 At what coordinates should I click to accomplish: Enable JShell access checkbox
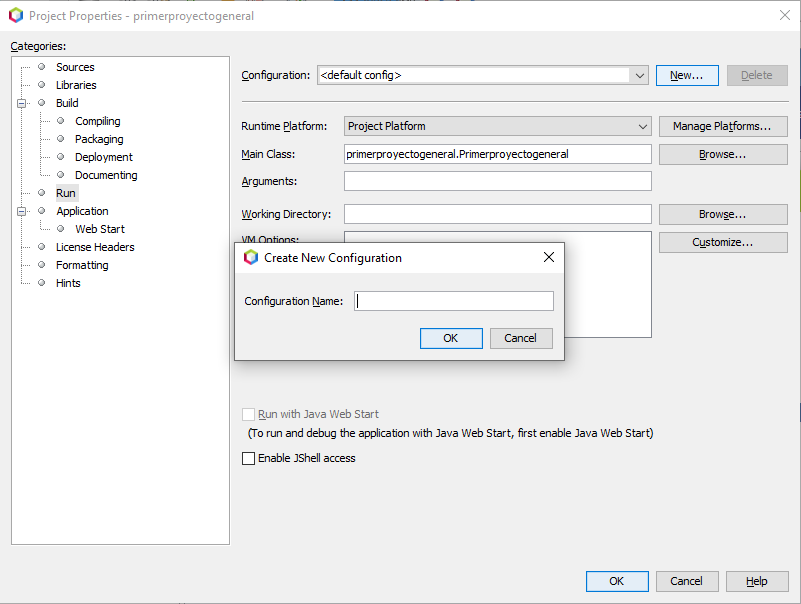[x=249, y=459]
